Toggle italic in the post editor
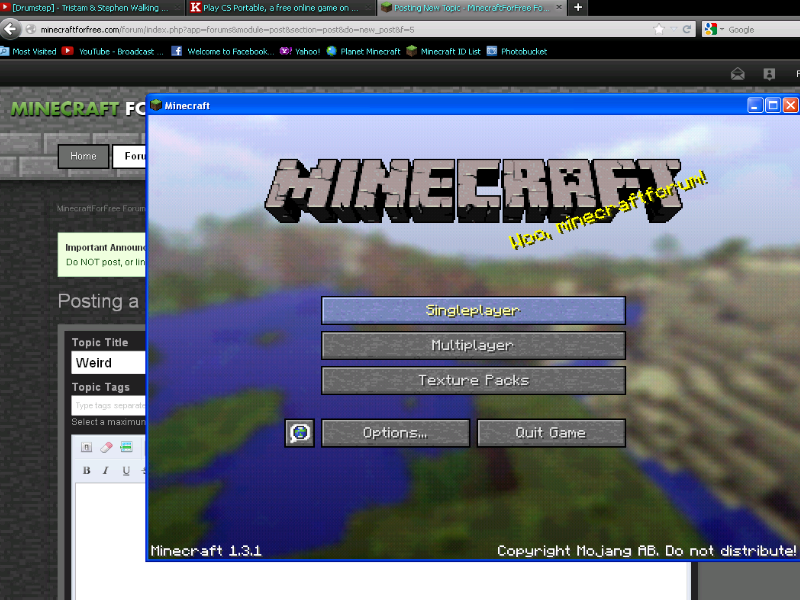 click(106, 470)
